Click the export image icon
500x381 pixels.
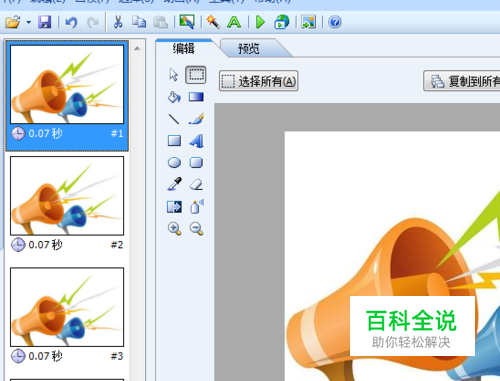(x=308, y=22)
